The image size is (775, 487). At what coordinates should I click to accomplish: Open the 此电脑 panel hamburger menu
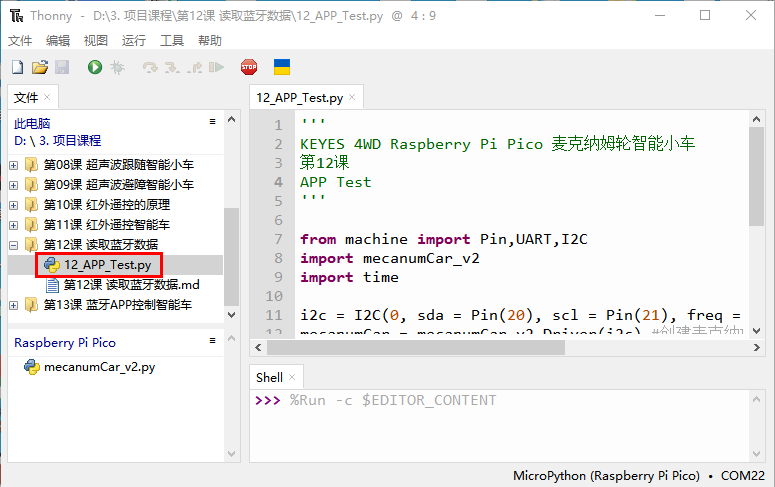click(213, 122)
